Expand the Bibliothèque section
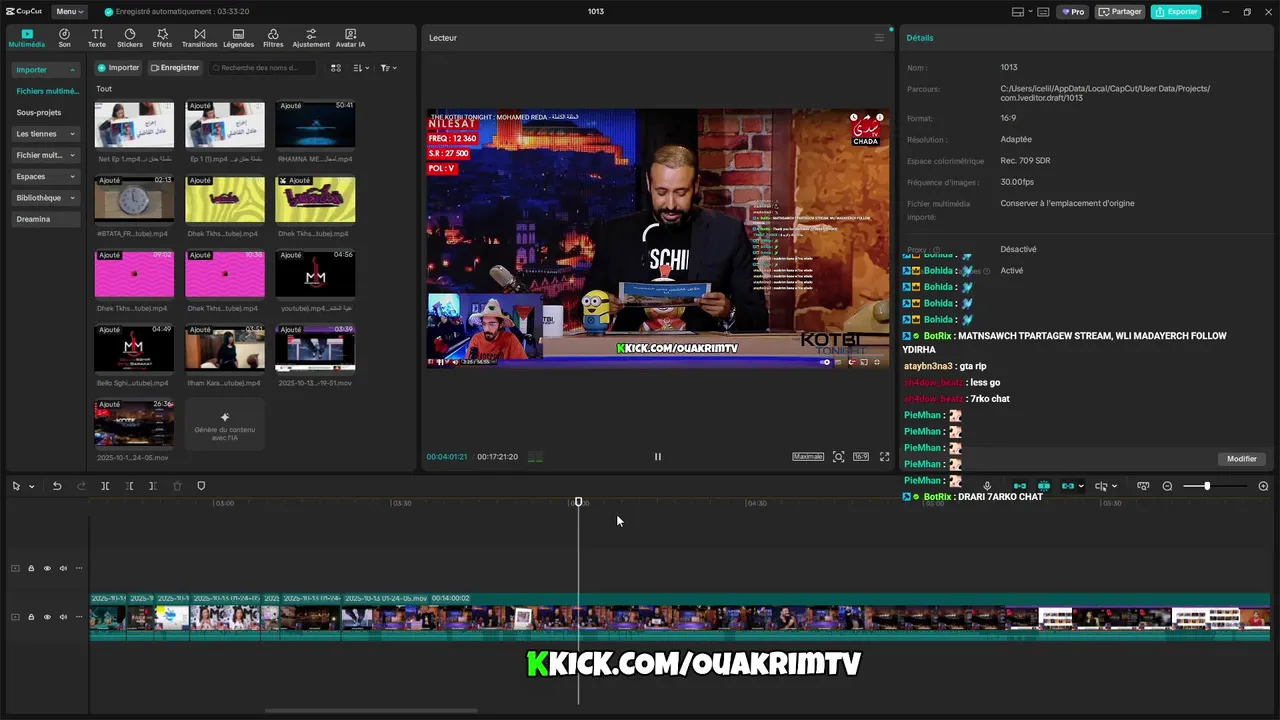Viewport: 1280px width, 720px height. tap(46, 198)
